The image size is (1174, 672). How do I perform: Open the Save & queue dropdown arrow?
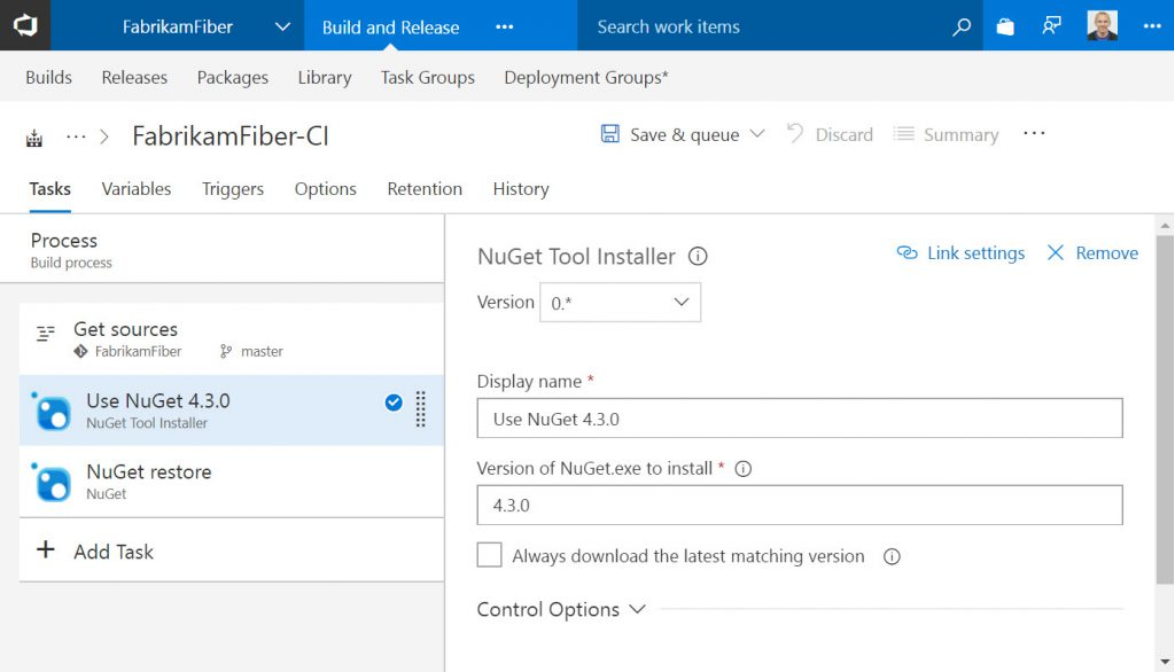pos(757,134)
